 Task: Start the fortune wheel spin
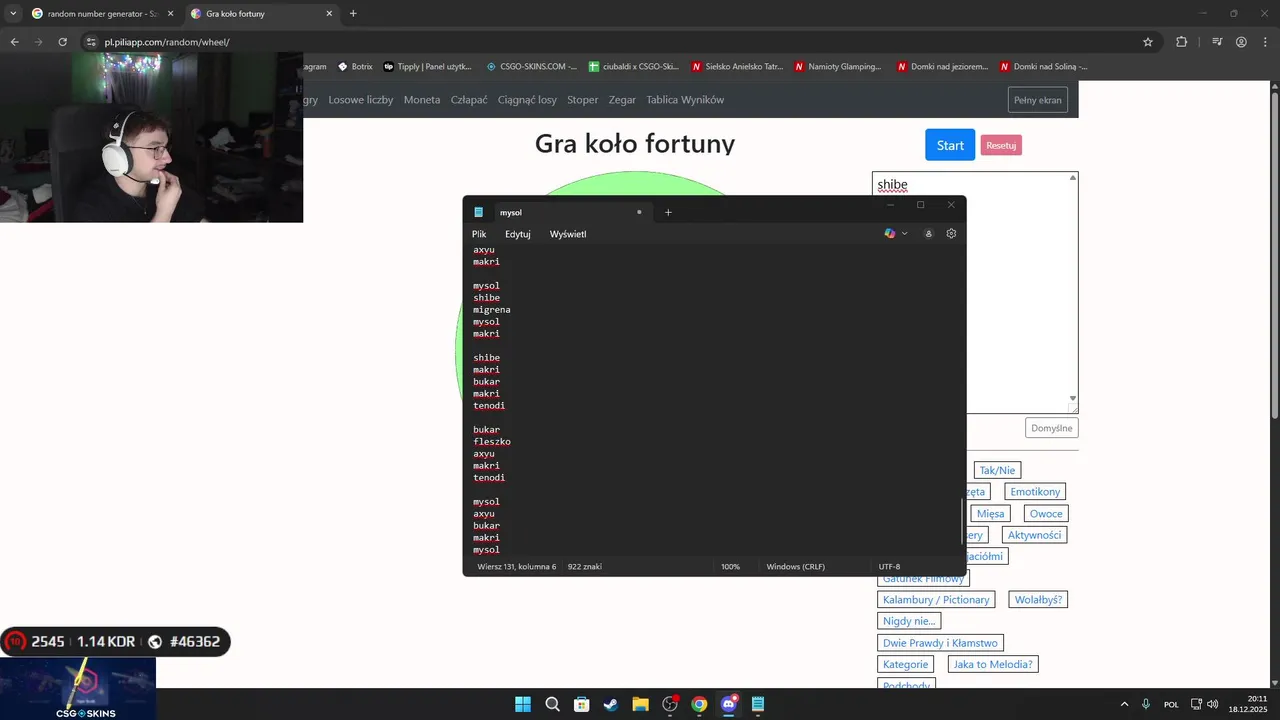(950, 145)
